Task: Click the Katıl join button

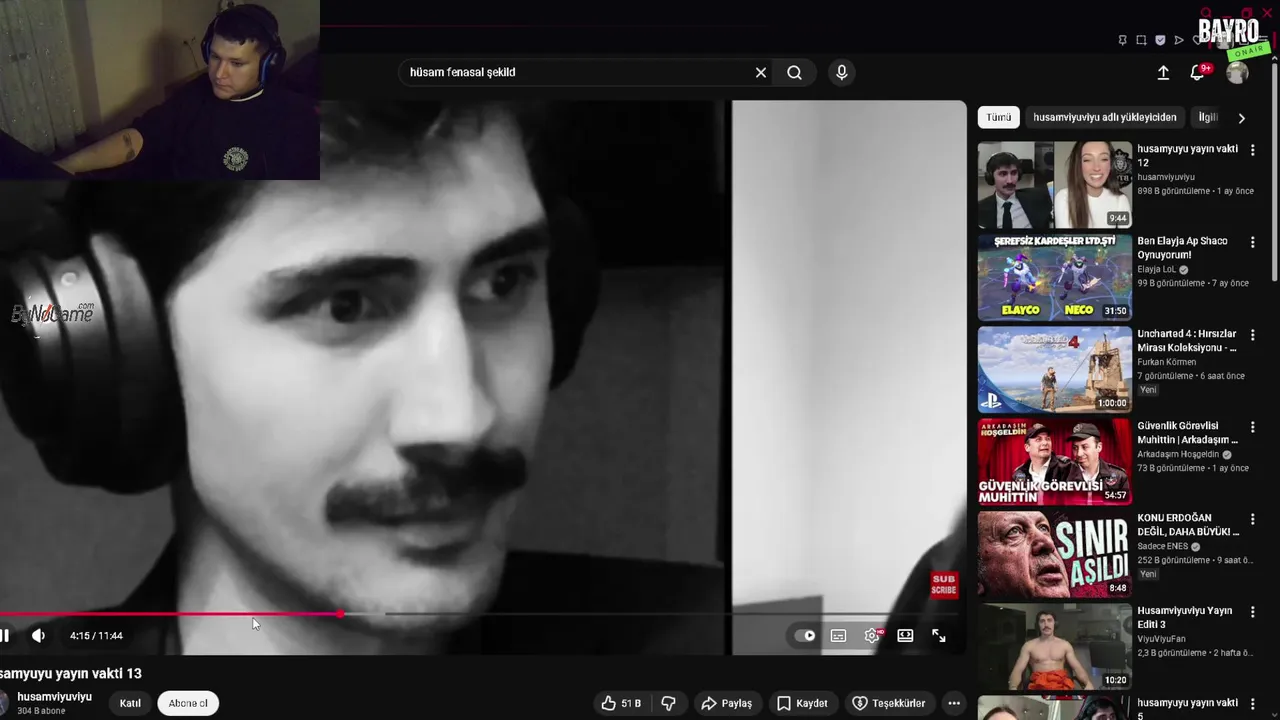Action: [x=130, y=703]
